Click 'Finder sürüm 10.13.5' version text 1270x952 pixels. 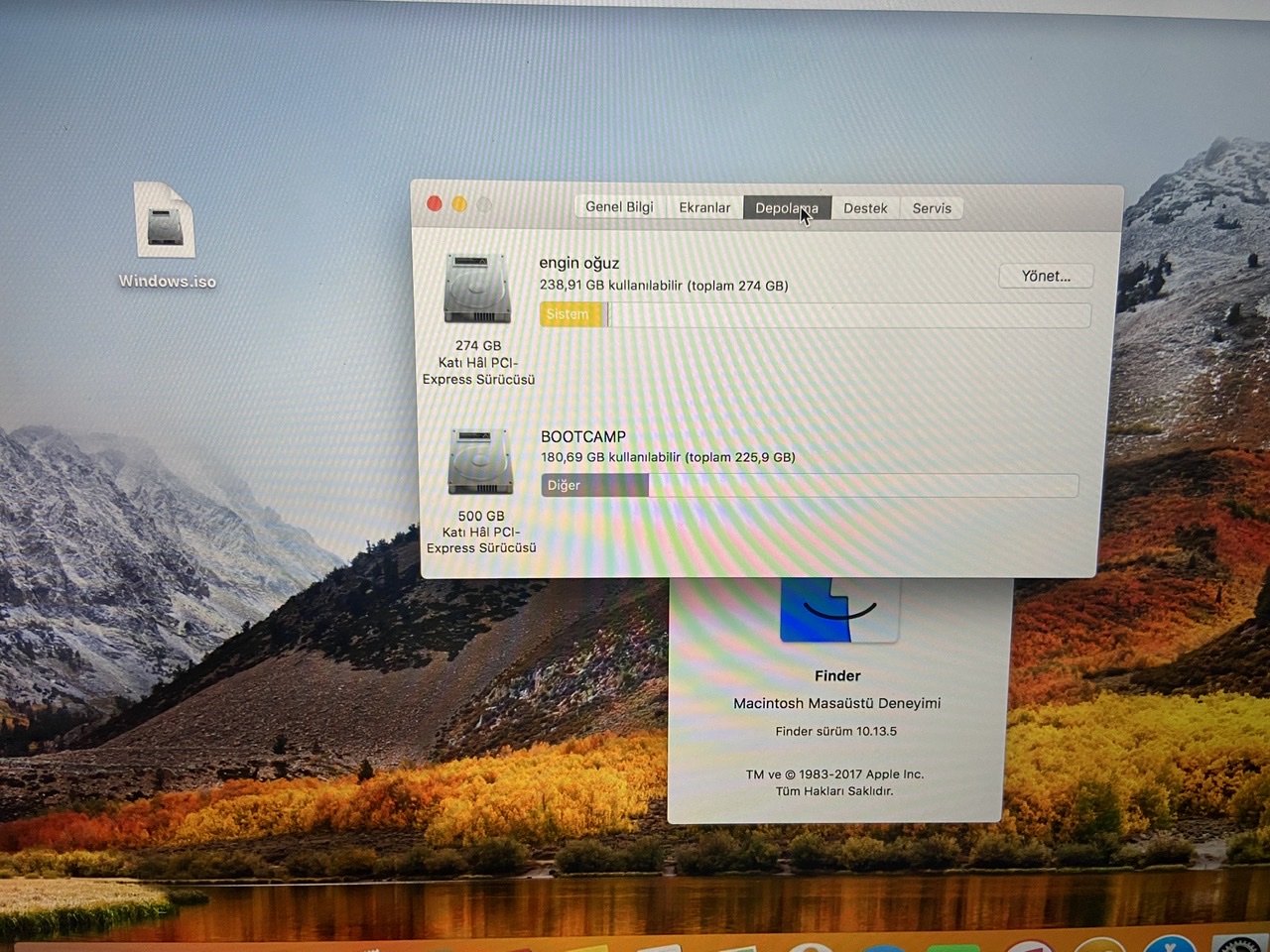click(x=835, y=731)
